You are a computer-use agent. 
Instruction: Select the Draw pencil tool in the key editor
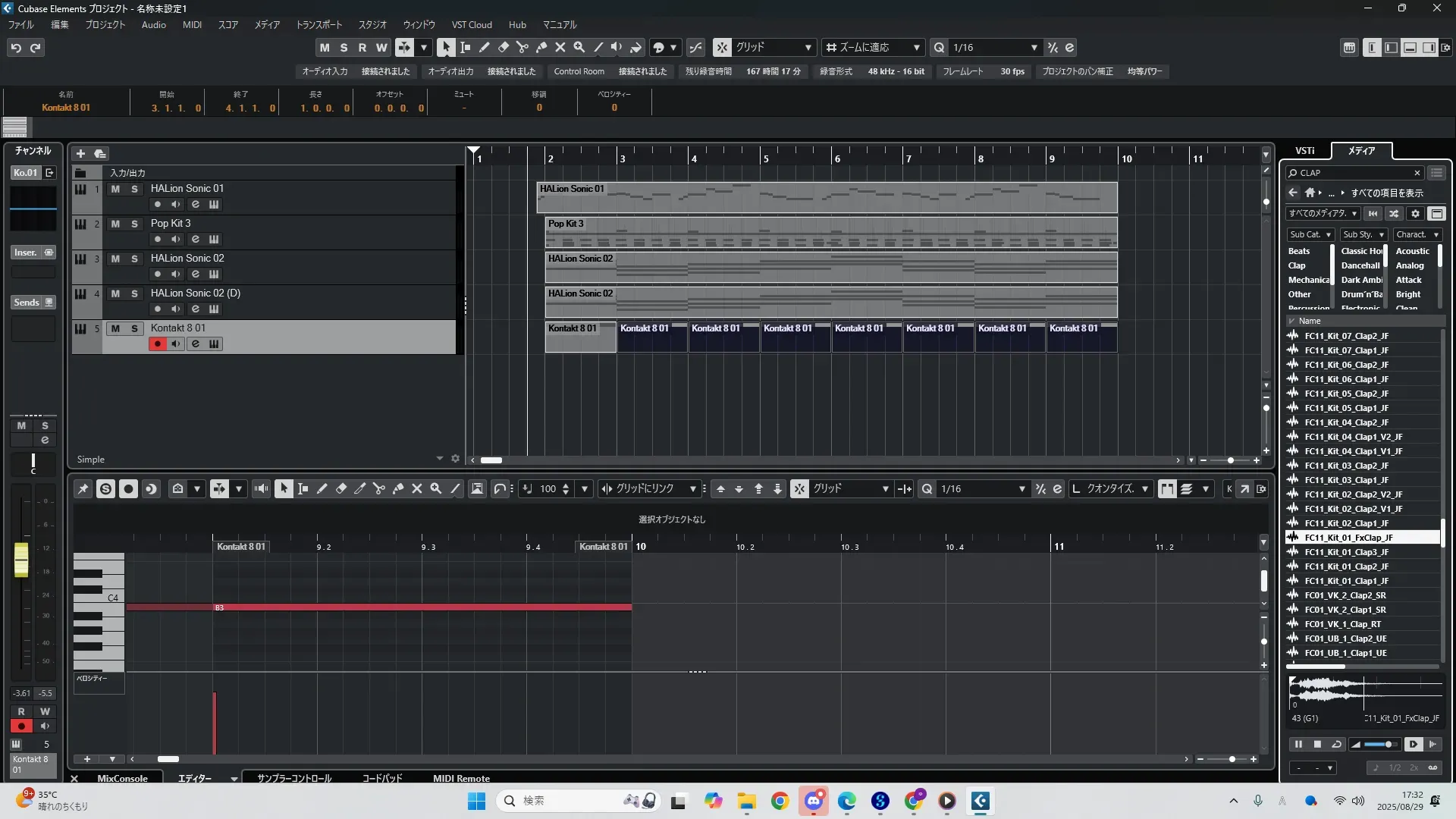[x=322, y=489]
